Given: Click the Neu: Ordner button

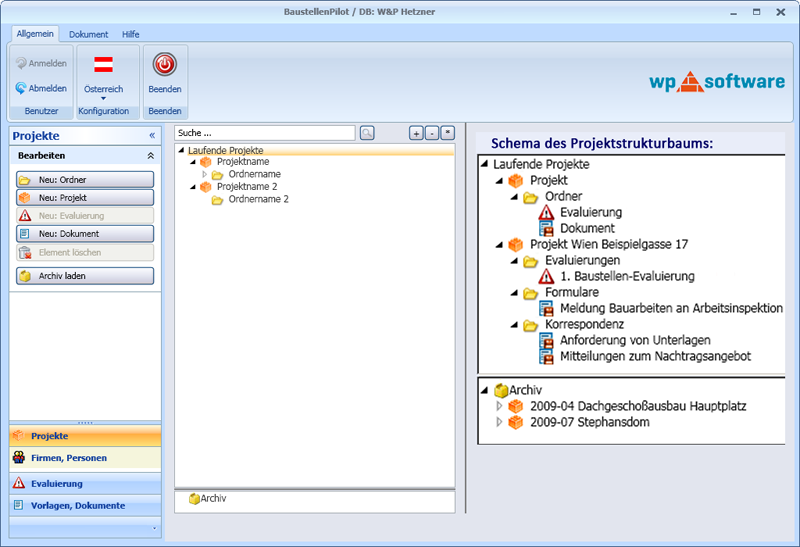Looking at the screenshot, I should (x=85, y=180).
